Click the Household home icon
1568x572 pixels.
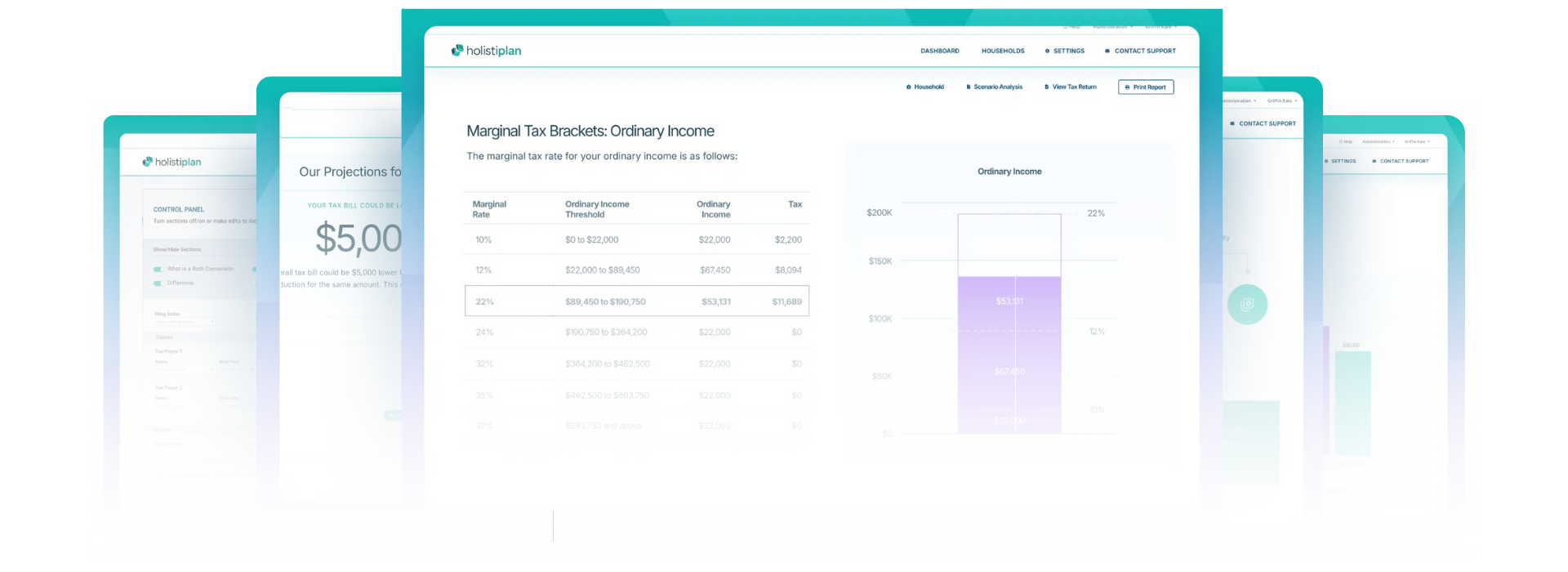click(908, 87)
